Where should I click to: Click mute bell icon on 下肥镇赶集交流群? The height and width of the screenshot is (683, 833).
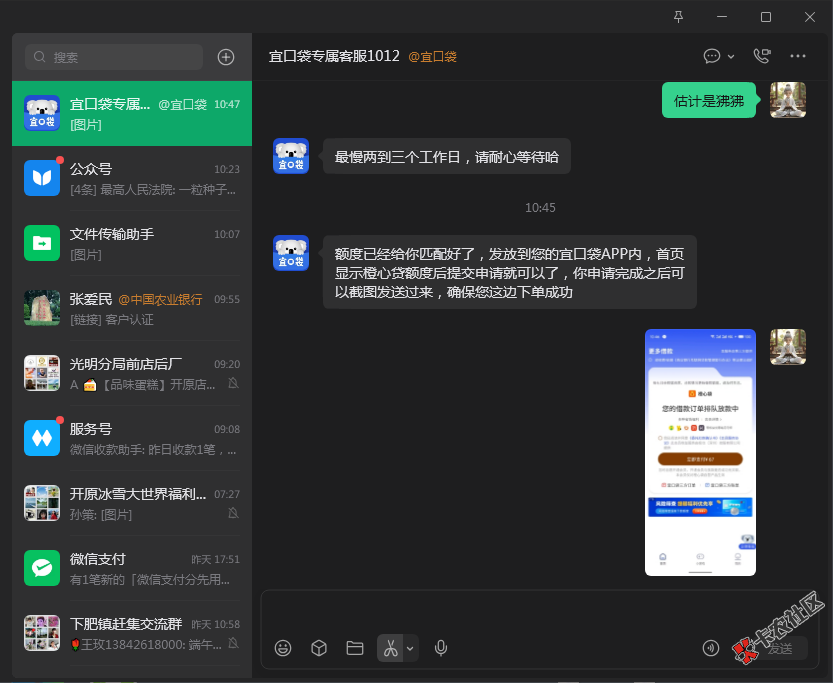pos(233,644)
